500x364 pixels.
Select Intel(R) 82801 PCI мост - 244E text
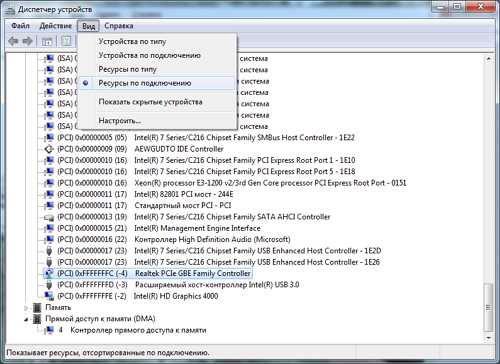tap(184, 194)
